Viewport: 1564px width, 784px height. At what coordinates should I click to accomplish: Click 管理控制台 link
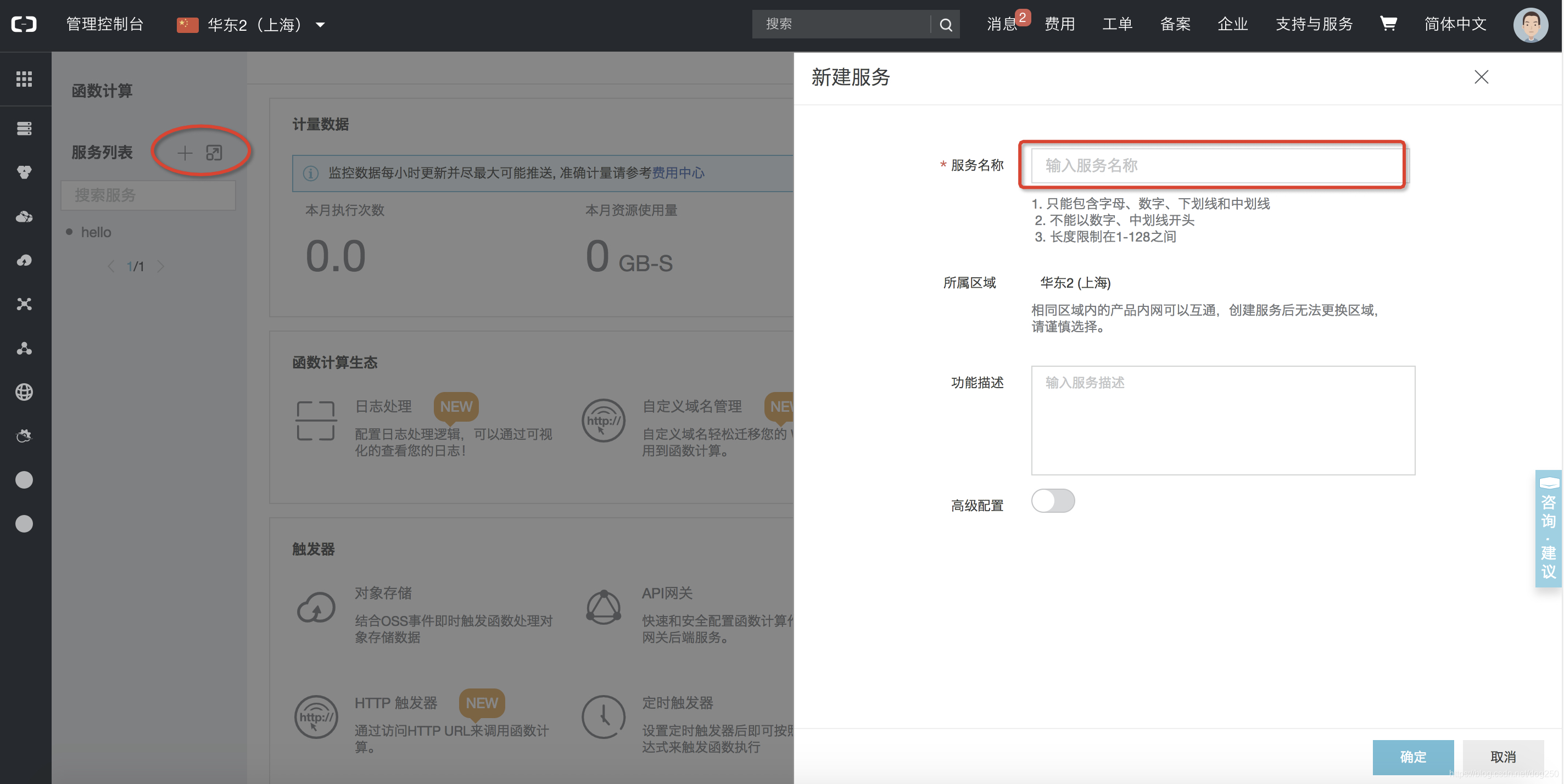(104, 24)
